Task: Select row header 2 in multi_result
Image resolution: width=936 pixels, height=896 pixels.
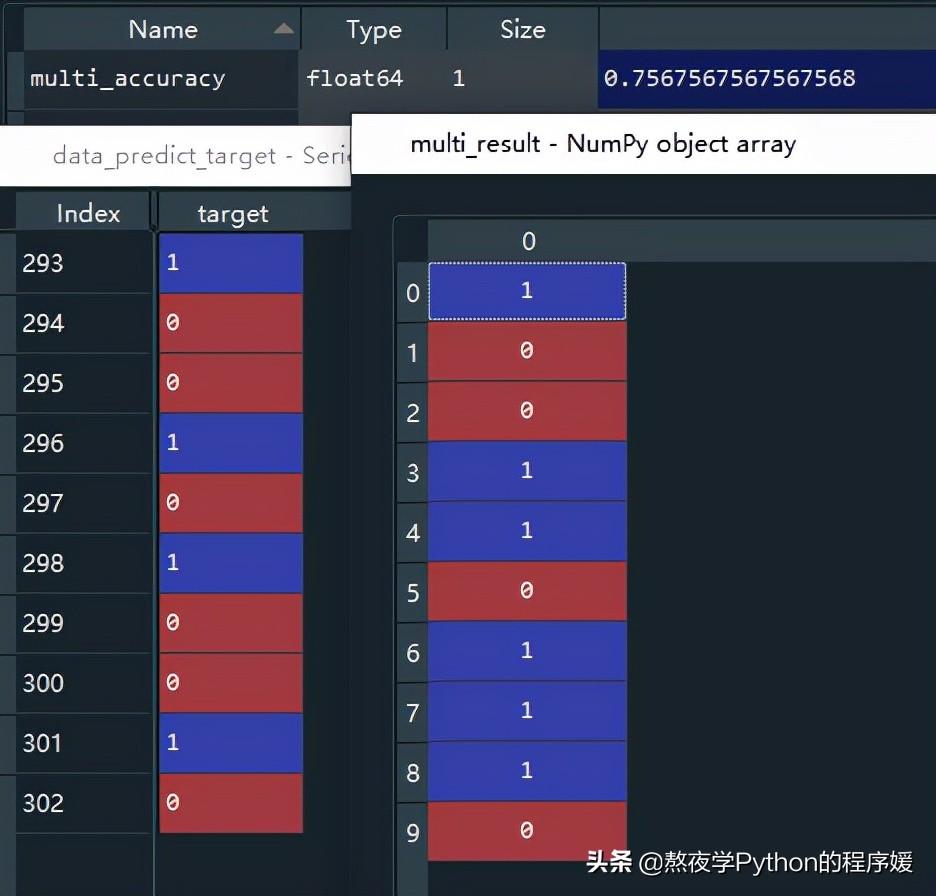Action: click(x=412, y=412)
